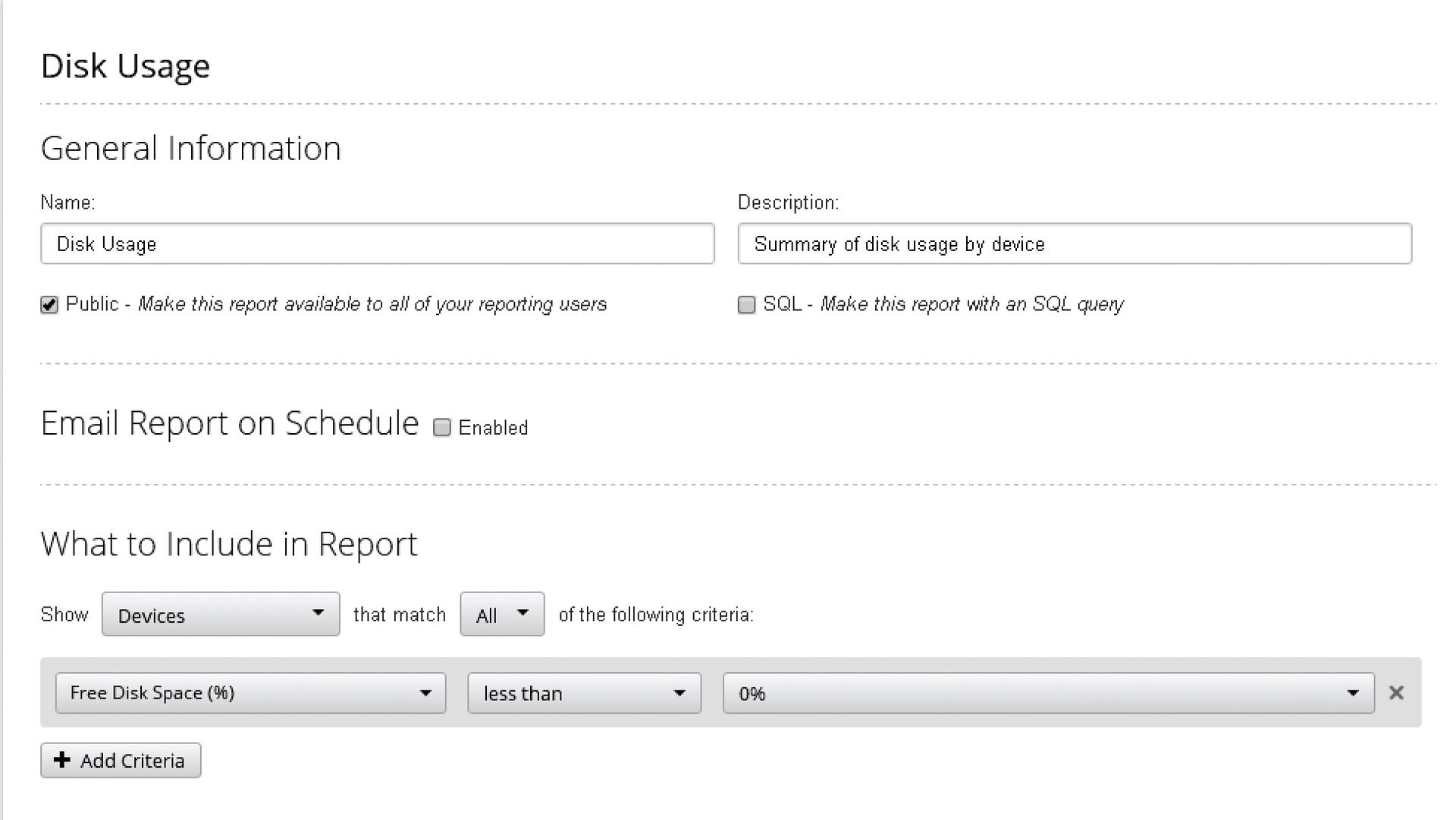The height and width of the screenshot is (820, 1456).
Task: Click inside the Name input field
Action: tap(377, 243)
